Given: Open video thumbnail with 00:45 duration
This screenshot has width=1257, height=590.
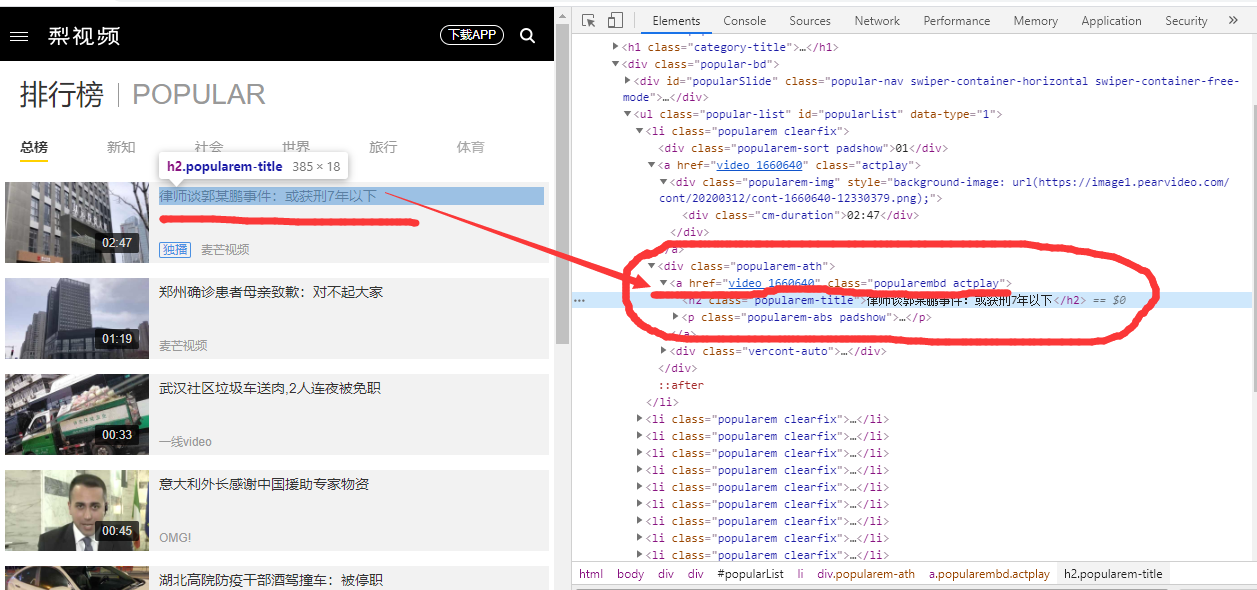Looking at the screenshot, I should (77, 510).
